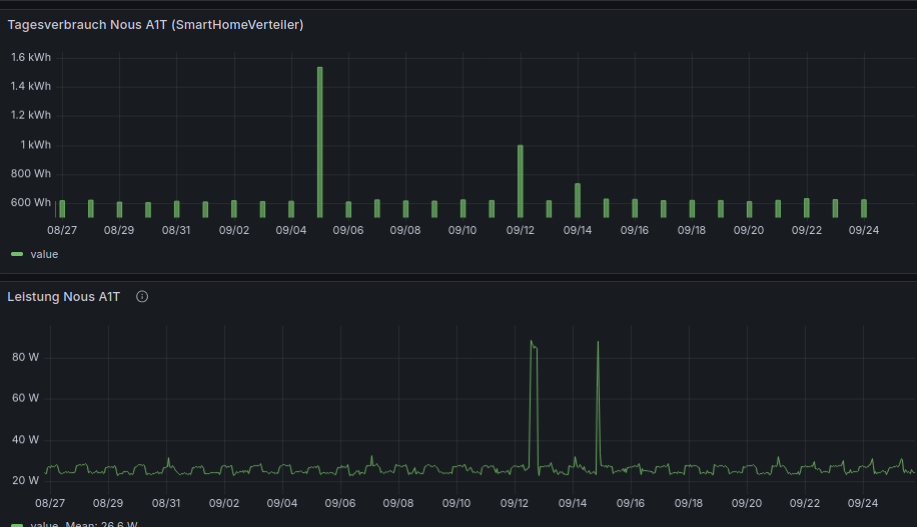Click the info icon beside Leistung Nous A1T
Viewport: 917px width, 527px height.
coord(142,297)
